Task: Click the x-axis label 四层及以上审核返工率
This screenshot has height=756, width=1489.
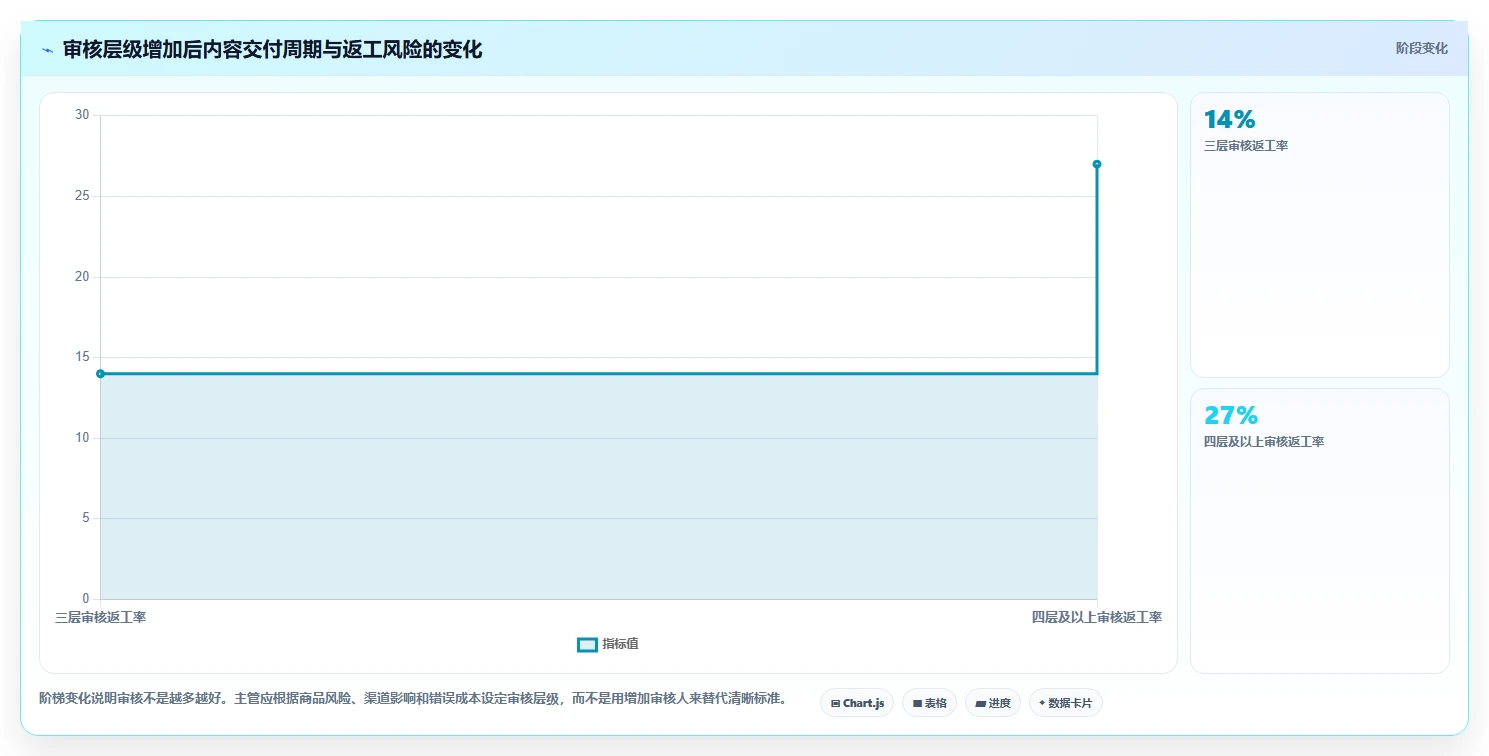Action: tap(1097, 618)
